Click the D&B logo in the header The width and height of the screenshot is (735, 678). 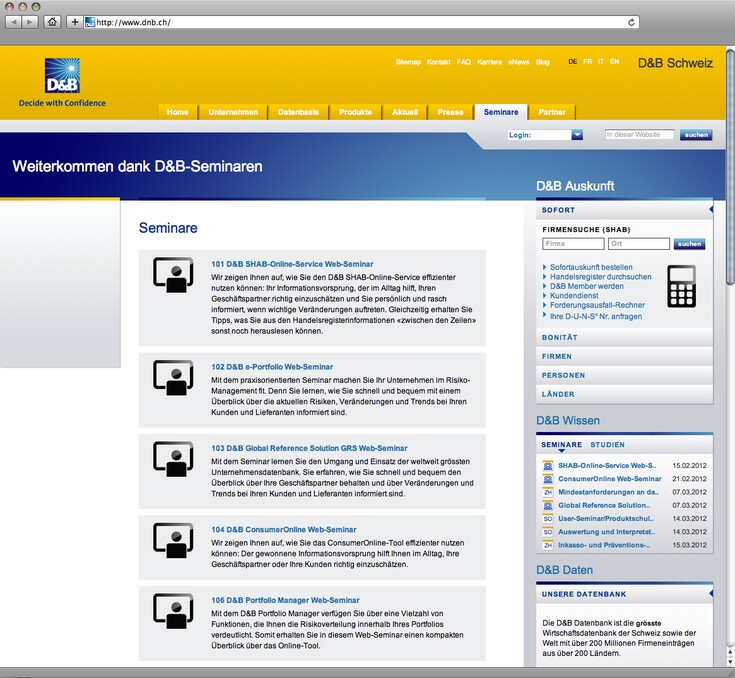click(x=62, y=75)
